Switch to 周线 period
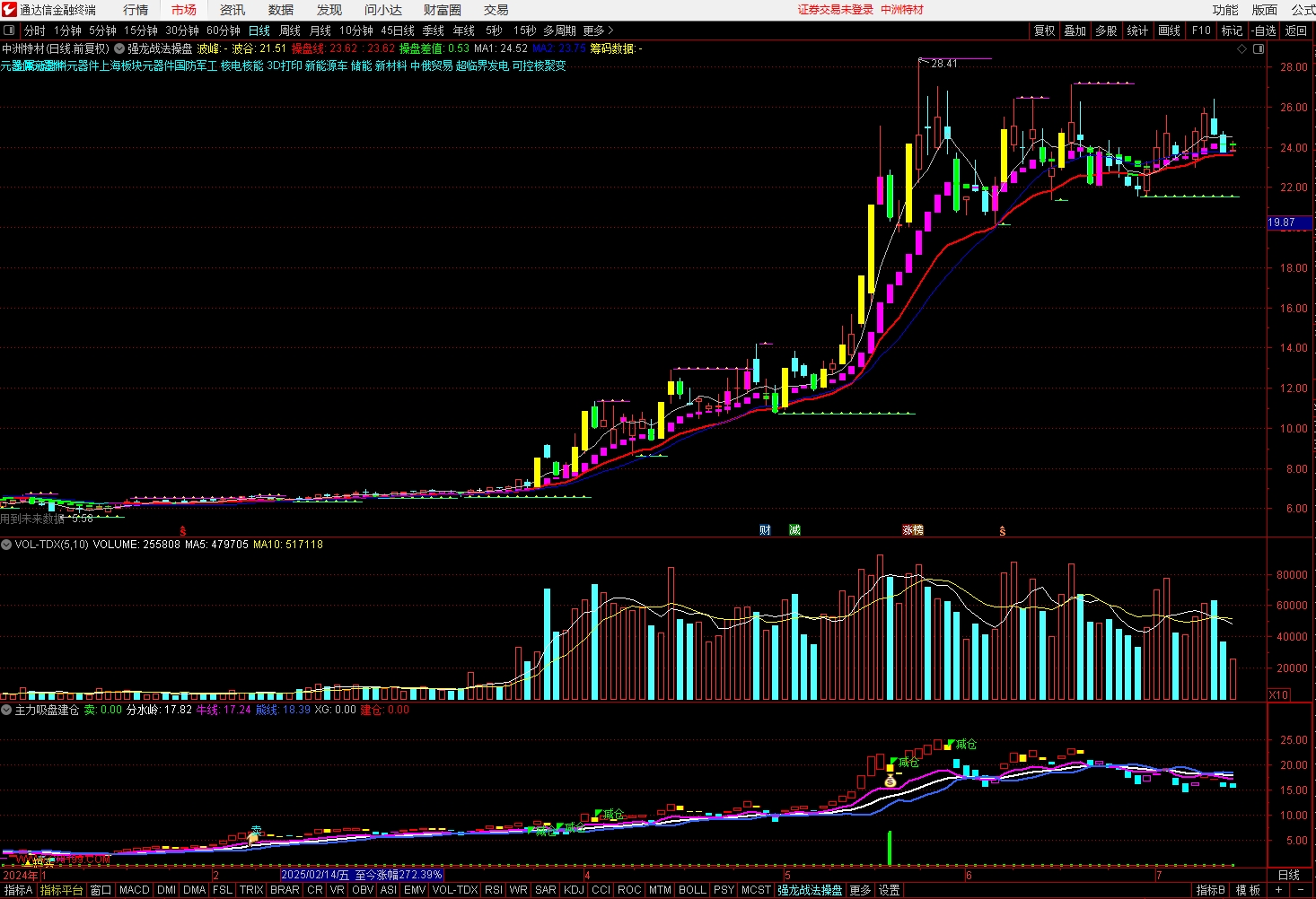 pyautogui.click(x=290, y=31)
